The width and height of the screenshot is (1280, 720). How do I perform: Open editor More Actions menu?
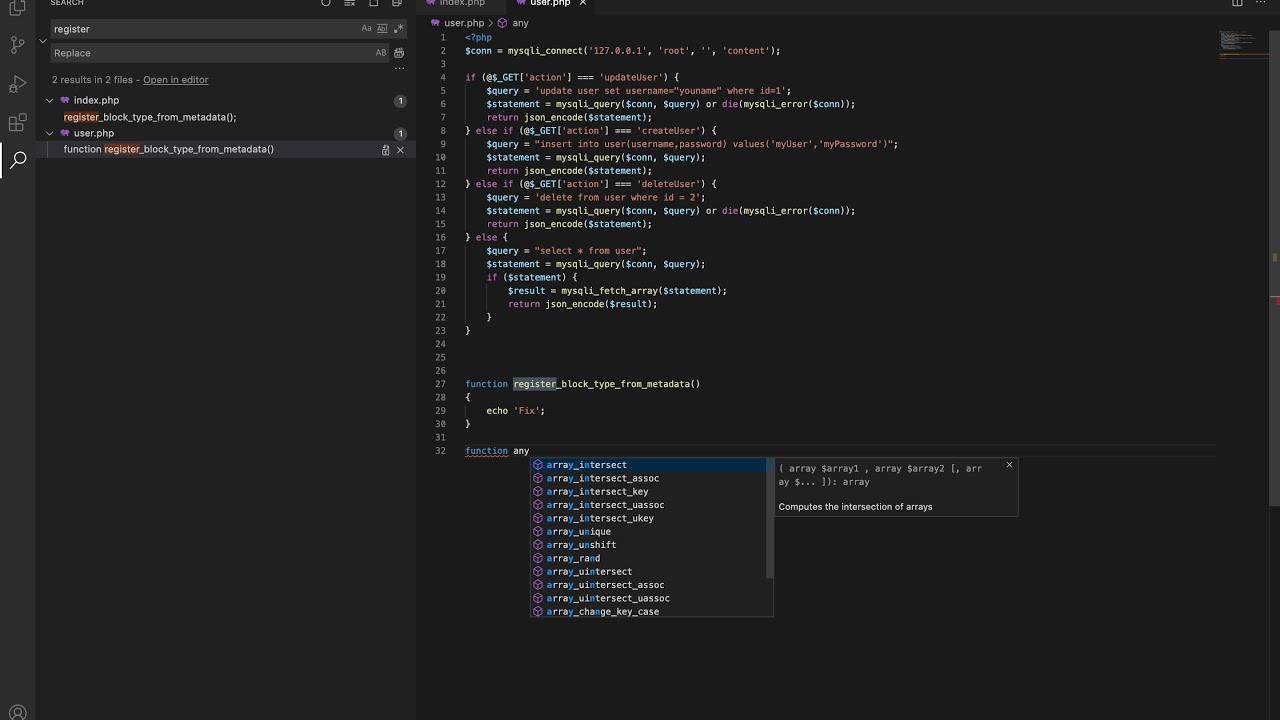tap(1261, 3)
